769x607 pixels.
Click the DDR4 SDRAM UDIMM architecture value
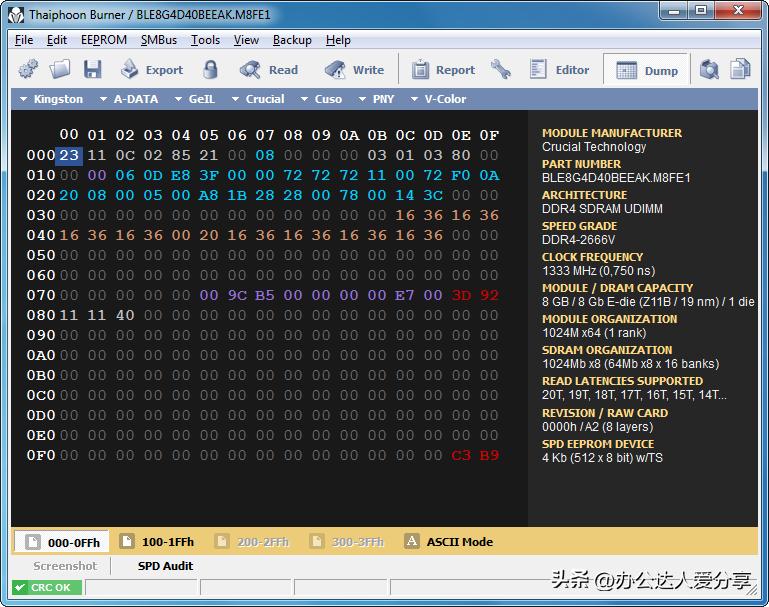(x=602, y=209)
